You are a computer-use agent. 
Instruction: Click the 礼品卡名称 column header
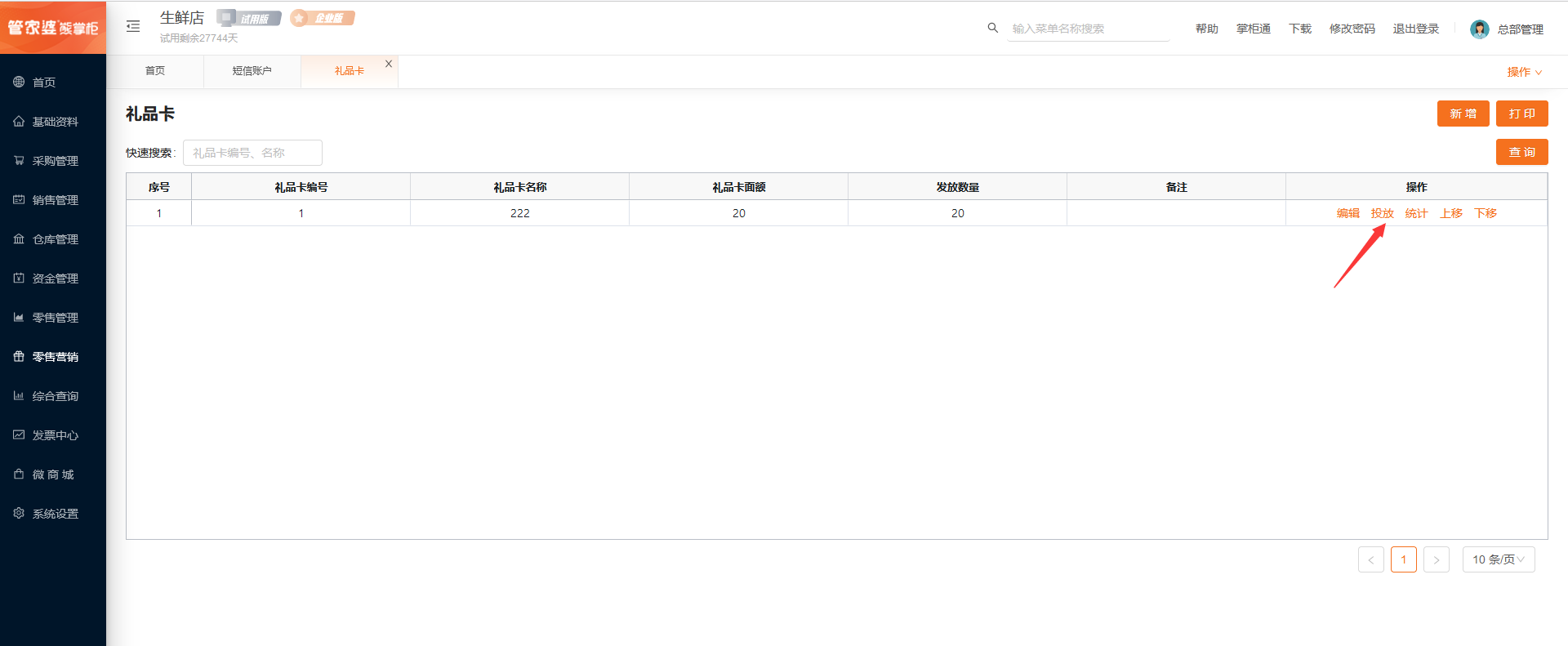coord(520,187)
